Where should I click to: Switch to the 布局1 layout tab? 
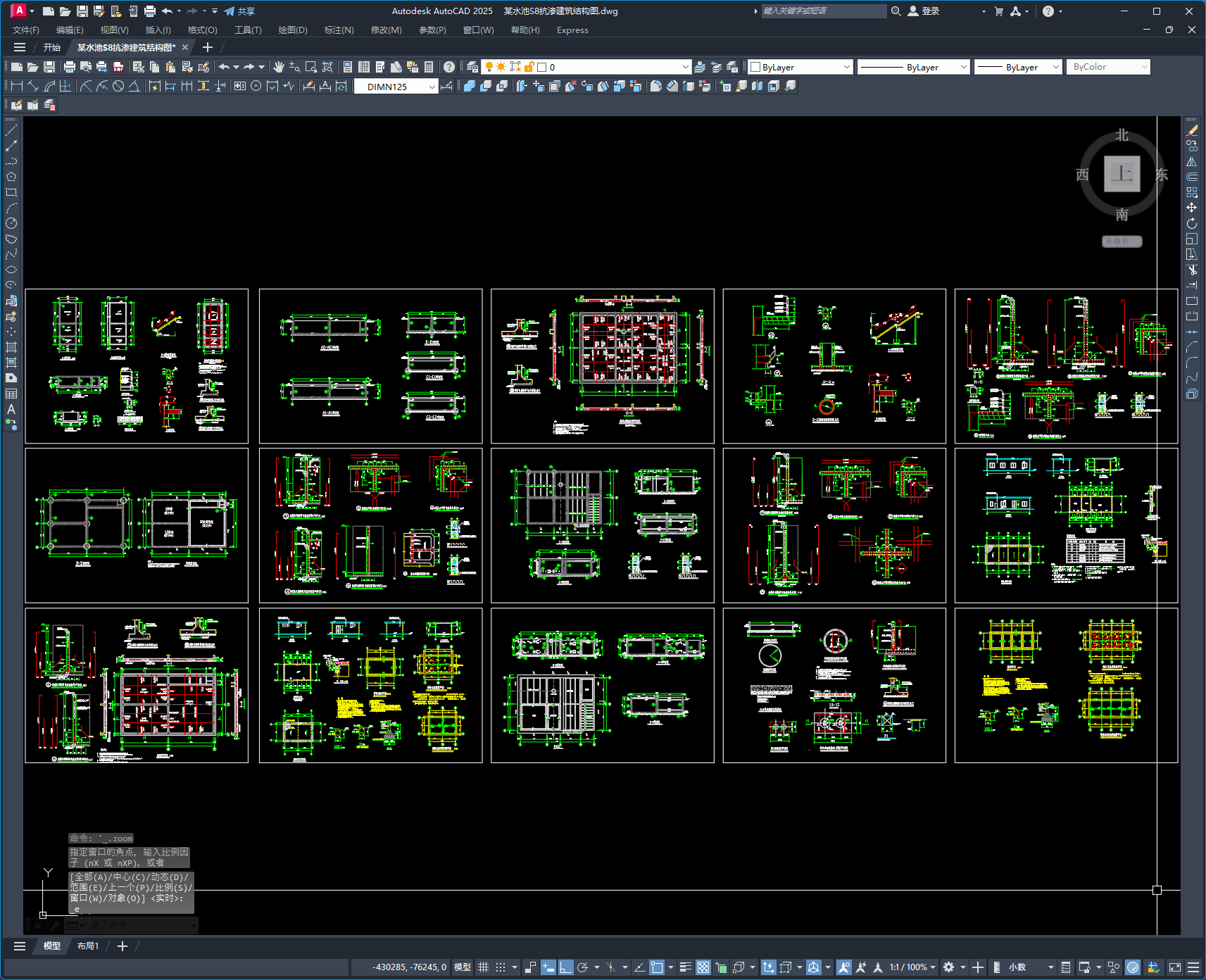(x=88, y=946)
